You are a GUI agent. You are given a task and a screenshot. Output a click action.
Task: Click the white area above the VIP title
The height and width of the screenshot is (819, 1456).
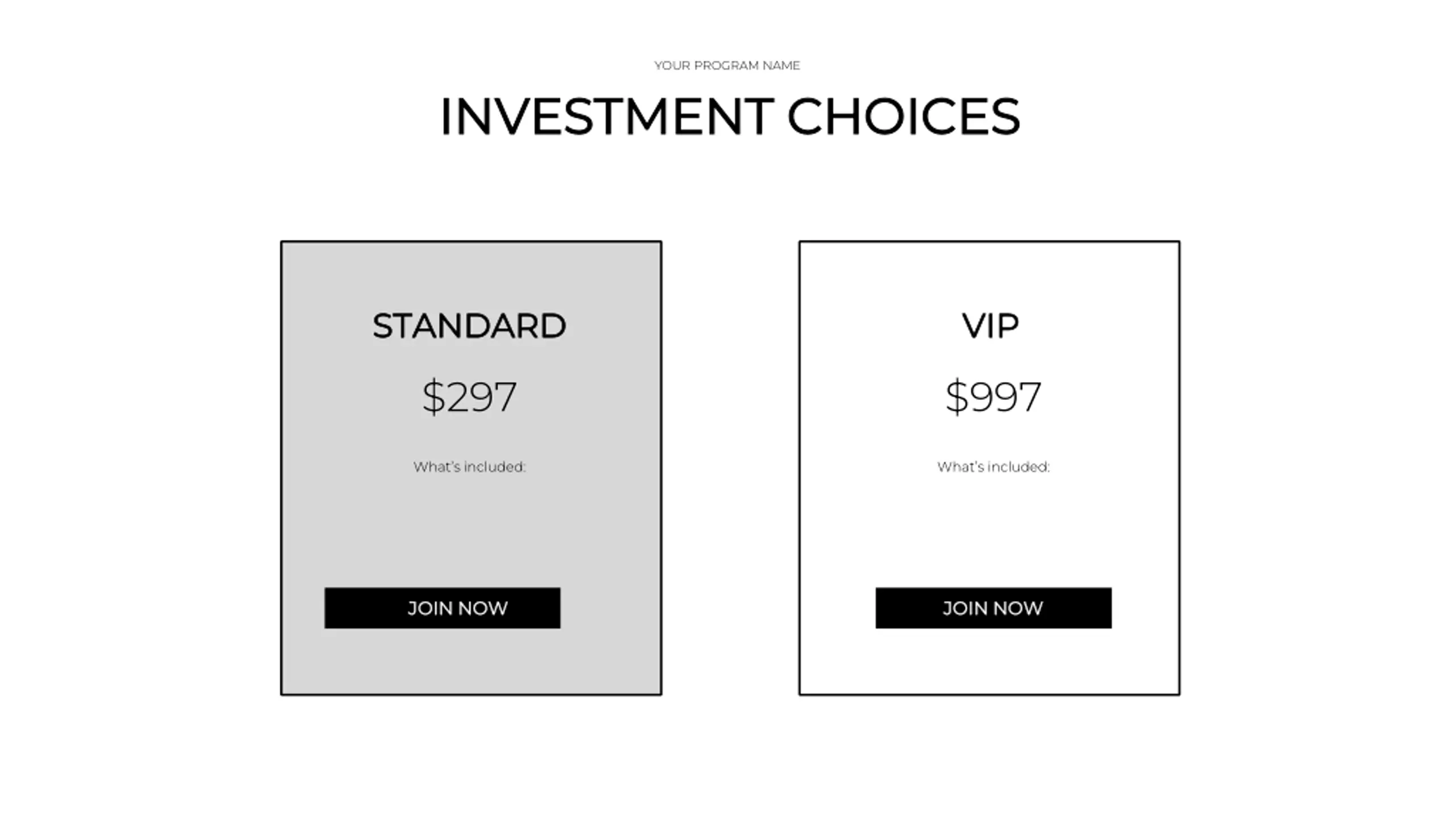[990, 276]
